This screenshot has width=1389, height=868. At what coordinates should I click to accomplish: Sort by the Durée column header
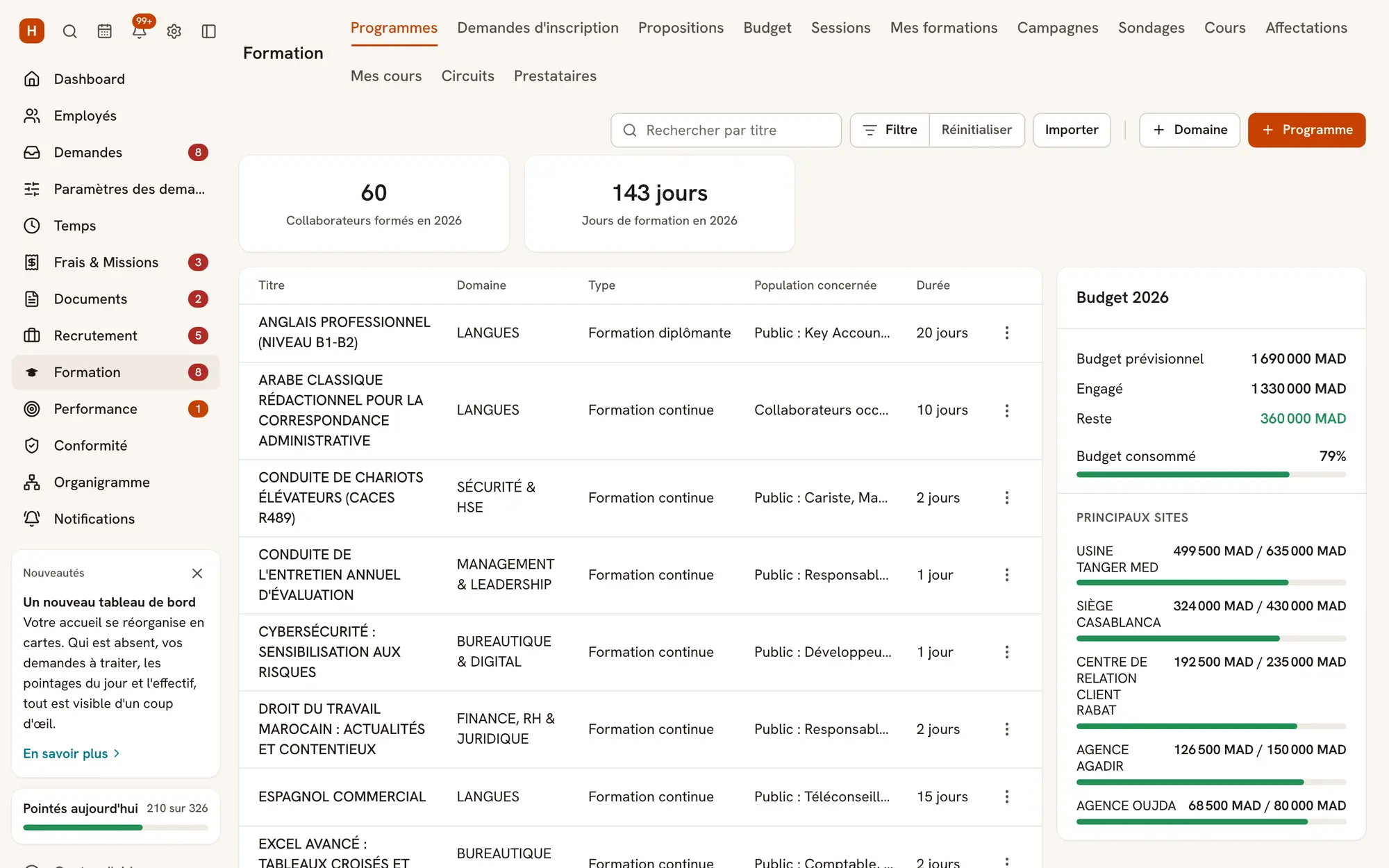pos(933,285)
